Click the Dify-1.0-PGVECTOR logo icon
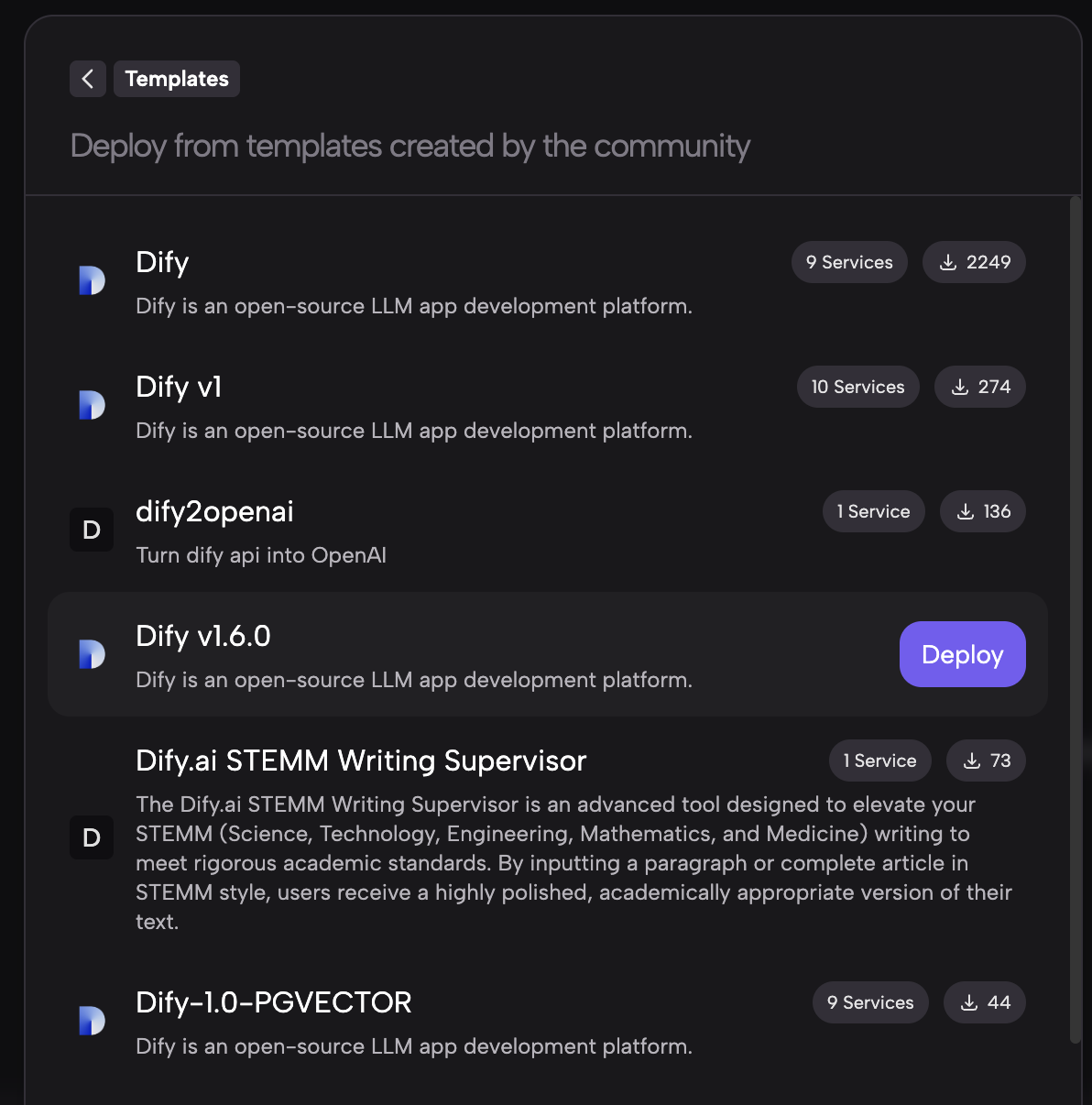Screen dimensions: 1092x1105 pos(92,1021)
